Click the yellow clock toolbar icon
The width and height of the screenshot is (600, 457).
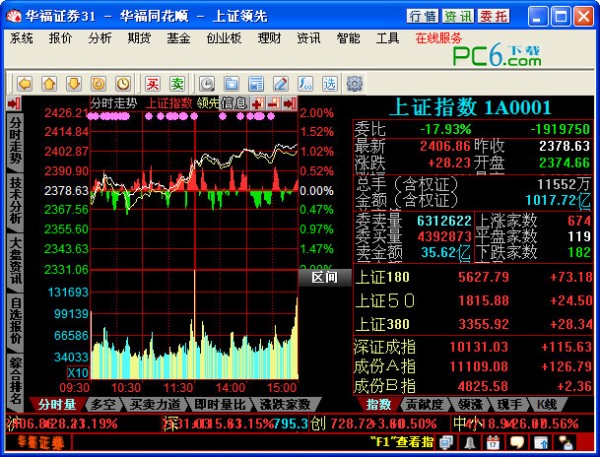[x=123, y=83]
